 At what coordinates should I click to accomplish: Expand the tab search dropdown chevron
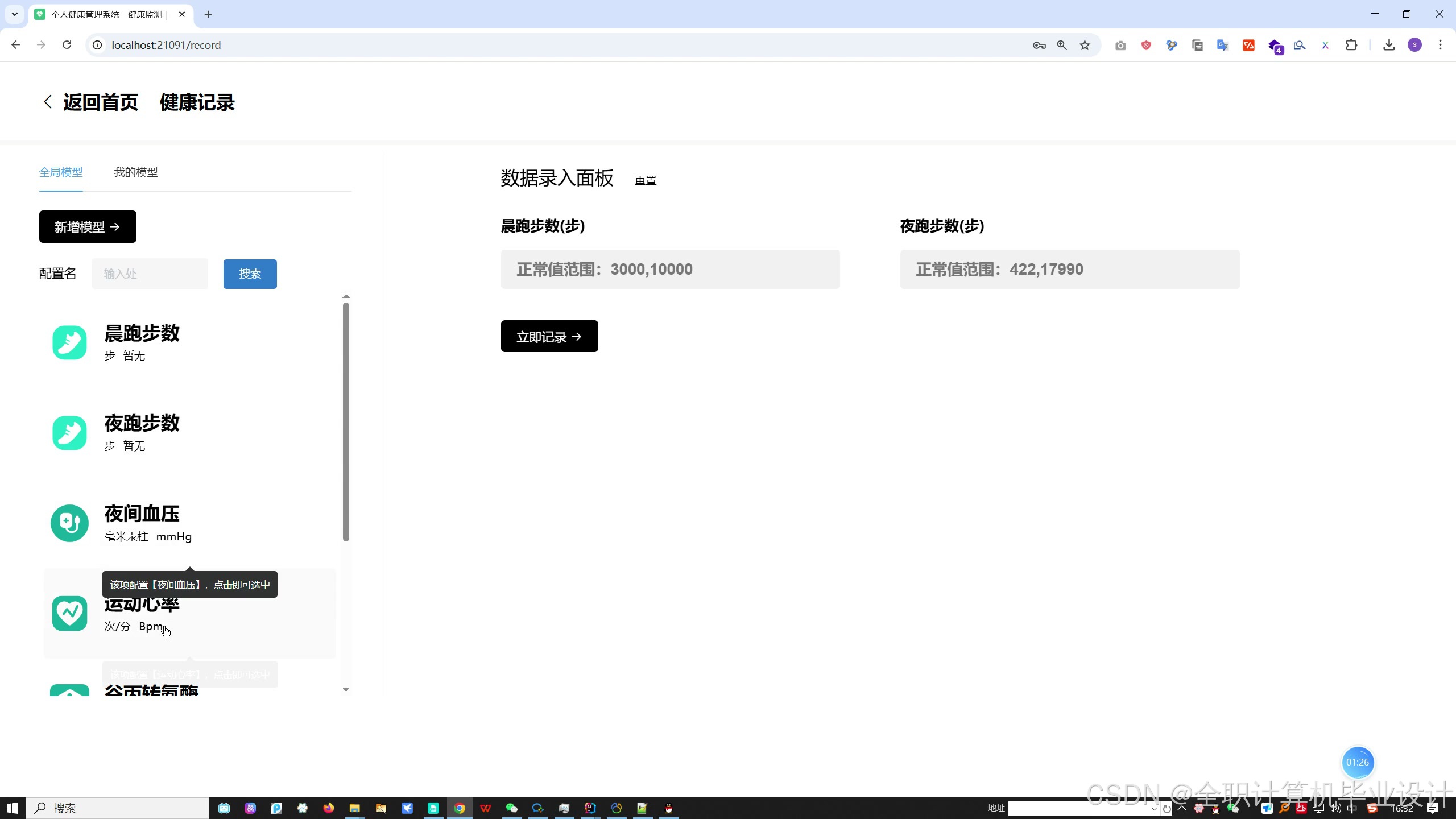pyautogui.click(x=15, y=14)
